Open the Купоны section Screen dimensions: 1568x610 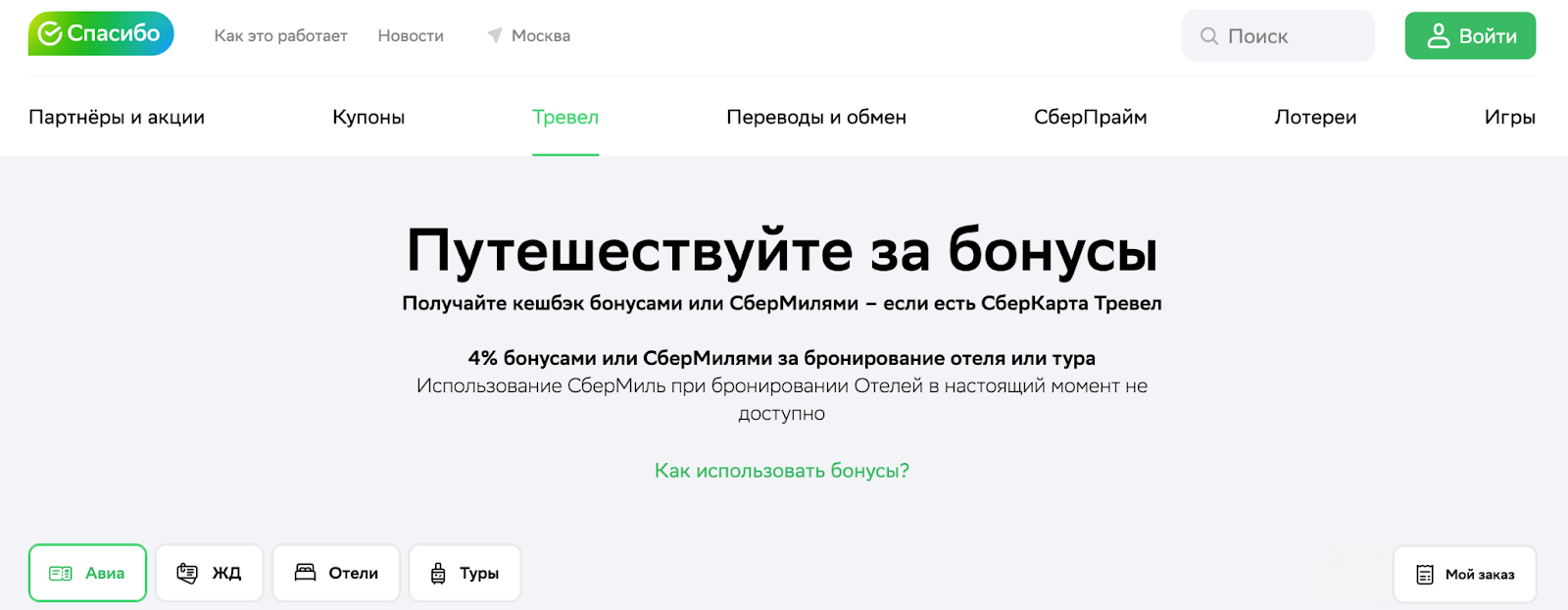pyautogui.click(x=368, y=117)
